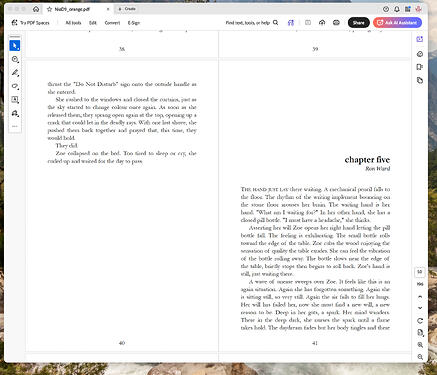437x375 pixels.
Task: Go to the Home icon tab
Action: tap(36, 9)
